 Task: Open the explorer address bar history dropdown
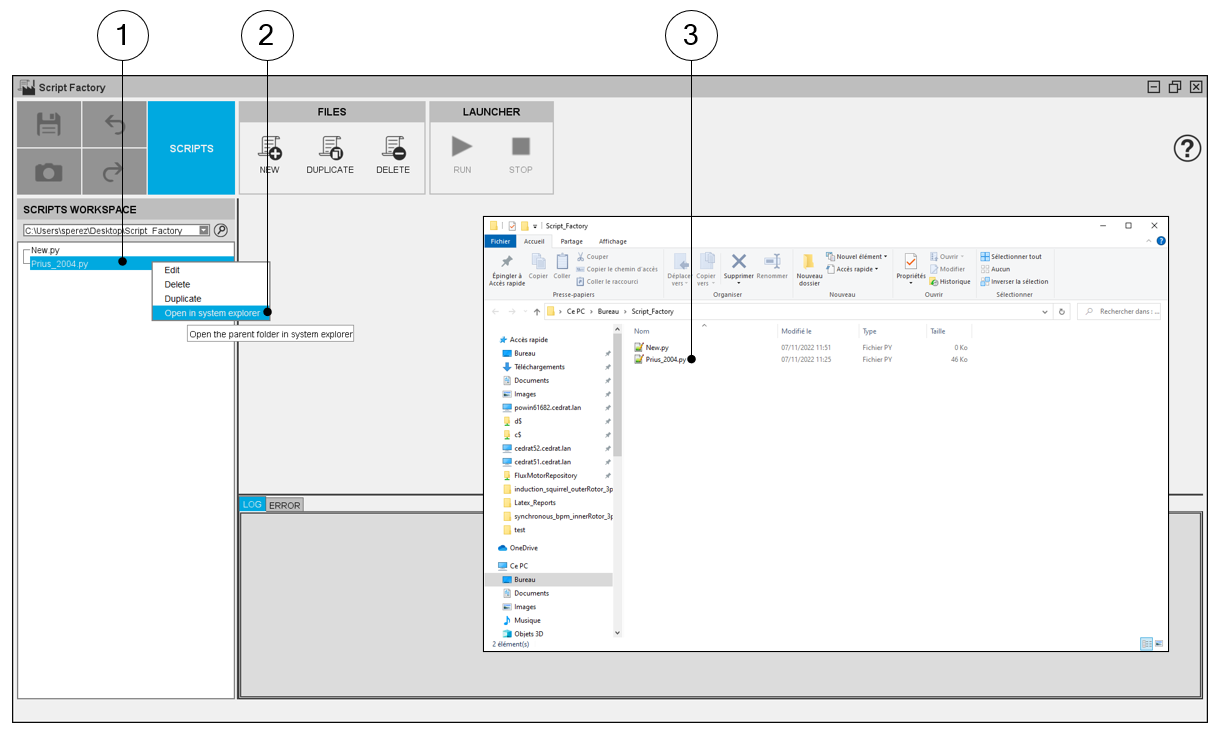pyautogui.click(x=1046, y=311)
